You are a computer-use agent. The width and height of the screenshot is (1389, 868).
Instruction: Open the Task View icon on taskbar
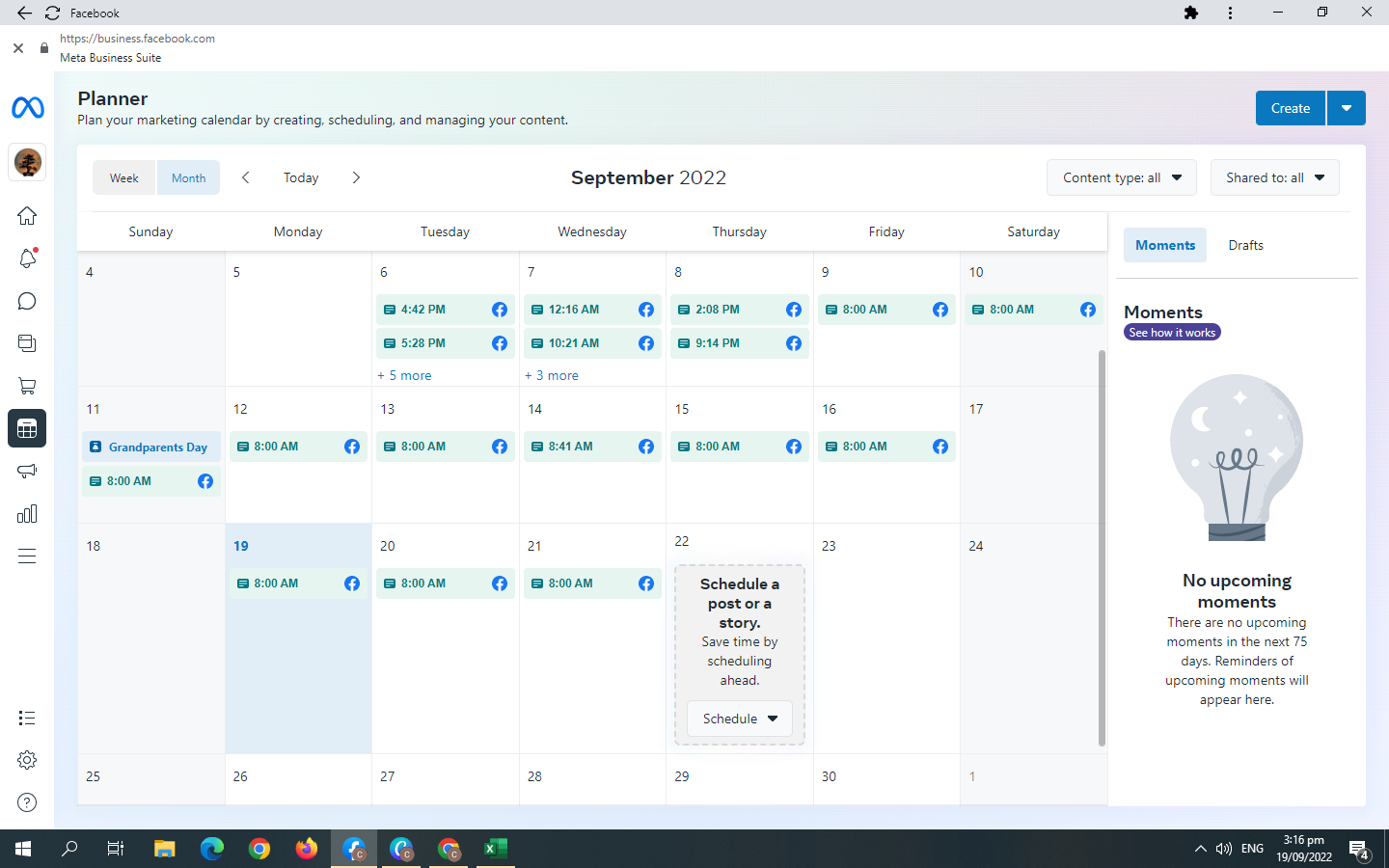(x=116, y=849)
